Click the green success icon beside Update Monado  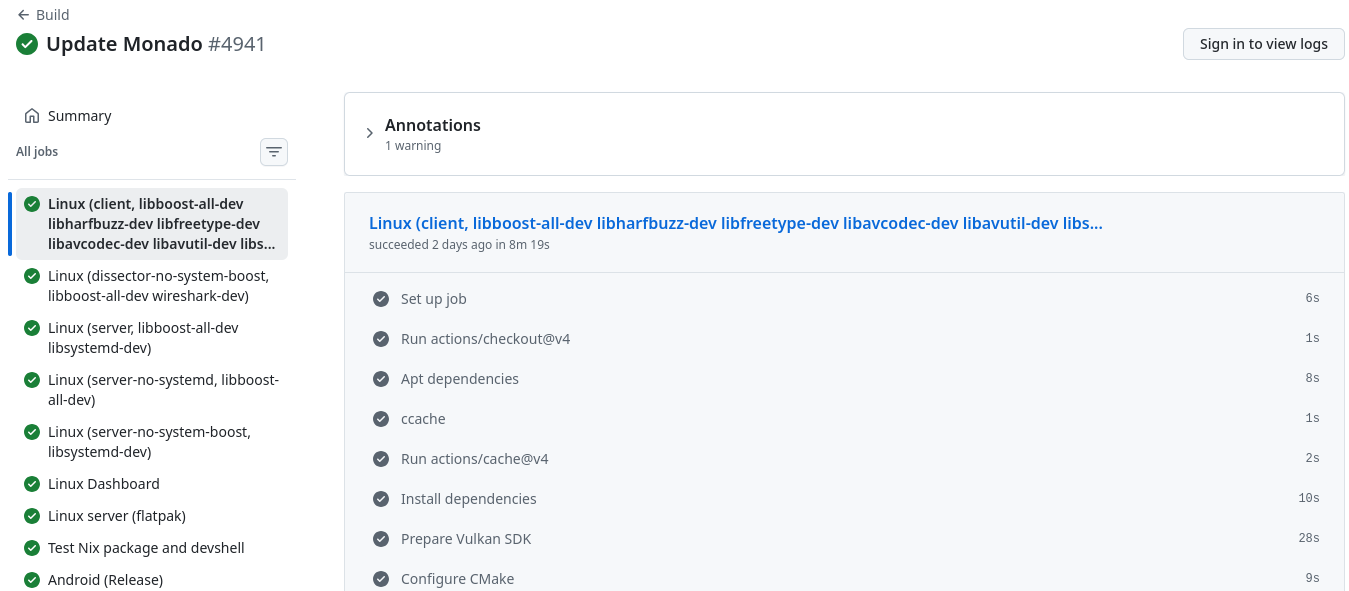(x=27, y=44)
